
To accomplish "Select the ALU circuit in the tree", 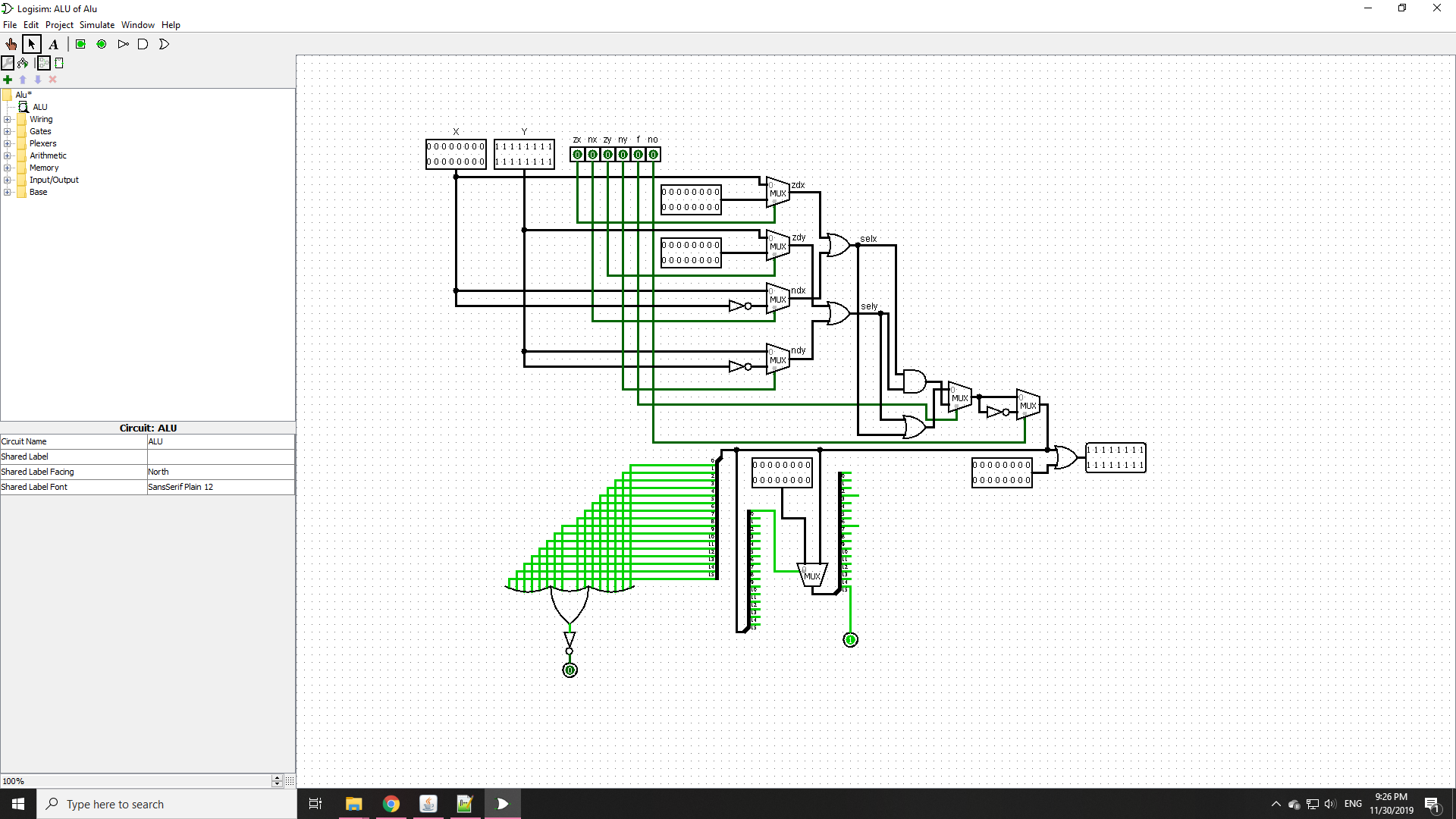I will [x=39, y=107].
